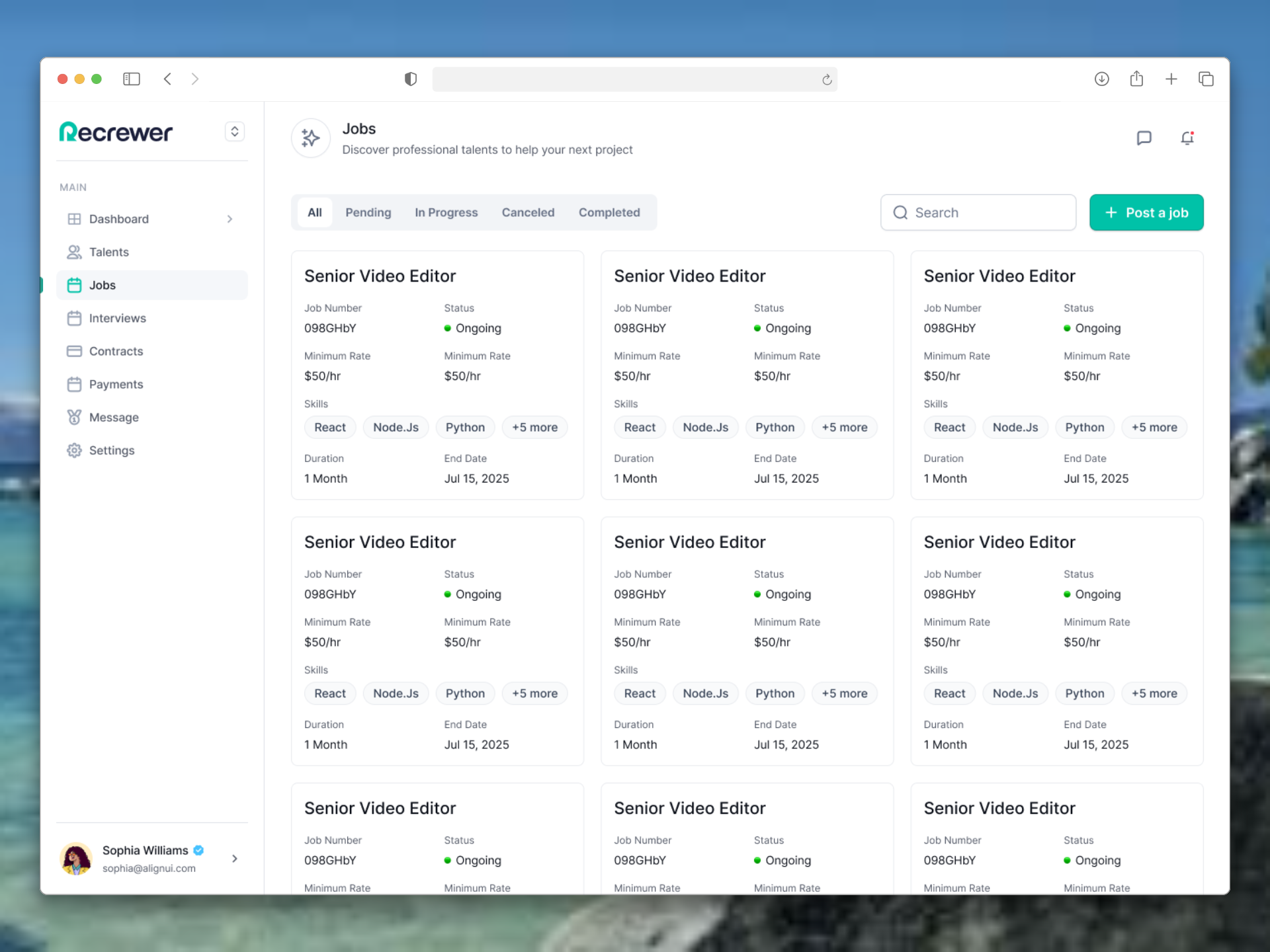Screen dimensions: 1270x952
Task: Click the Post a job button
Action: (x=1146, y=212)
